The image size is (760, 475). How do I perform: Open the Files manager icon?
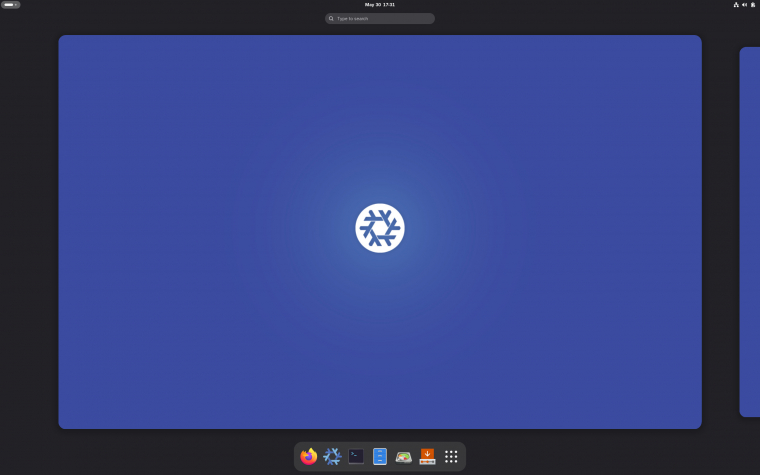tap(380, 457)
